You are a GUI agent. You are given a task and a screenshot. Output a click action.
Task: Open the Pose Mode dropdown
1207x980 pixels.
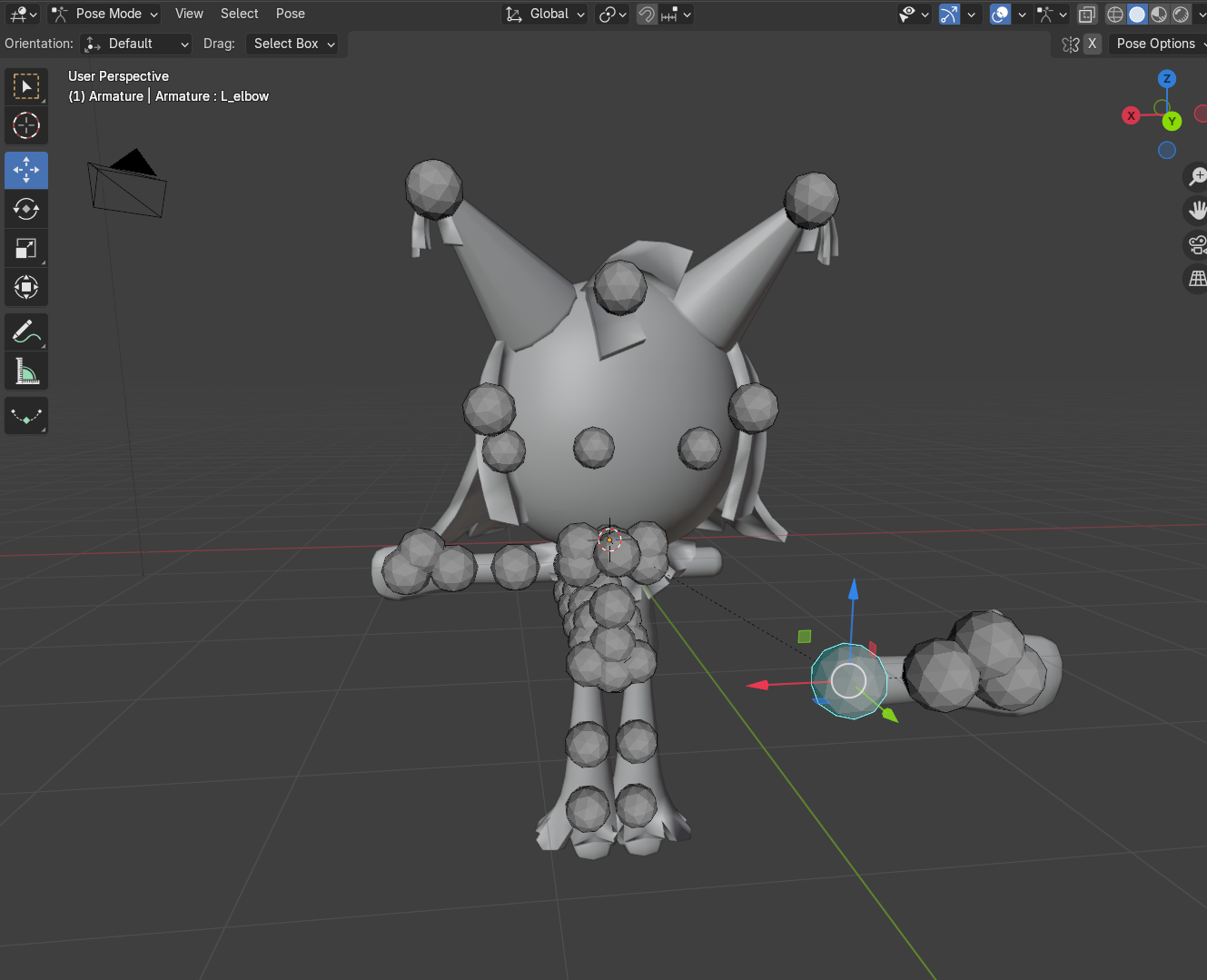tap(104, 14)
